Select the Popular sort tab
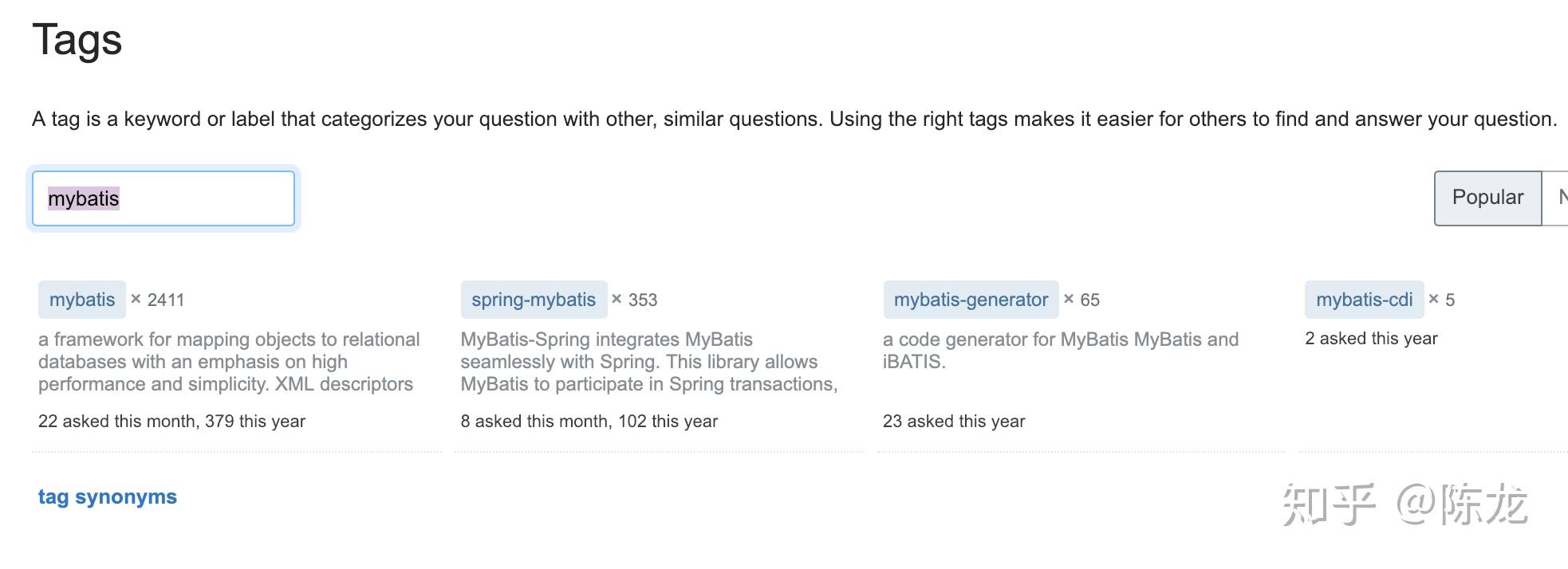Image resolution: width=1568 pixels, height=569 pixels. 1487,198
